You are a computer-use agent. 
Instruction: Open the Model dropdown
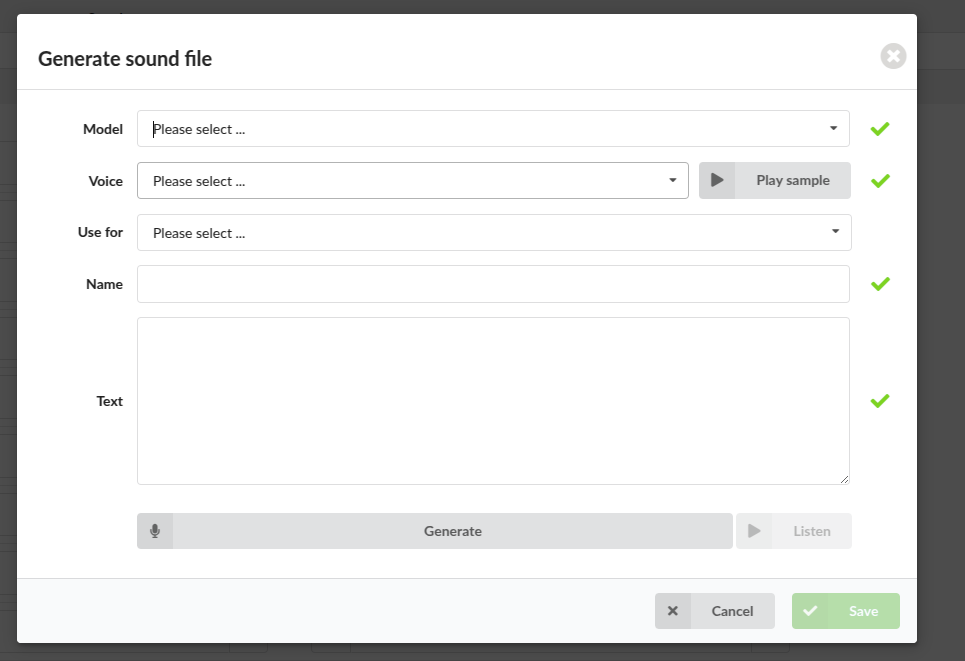pyautogui.click(x=493, y=129)
